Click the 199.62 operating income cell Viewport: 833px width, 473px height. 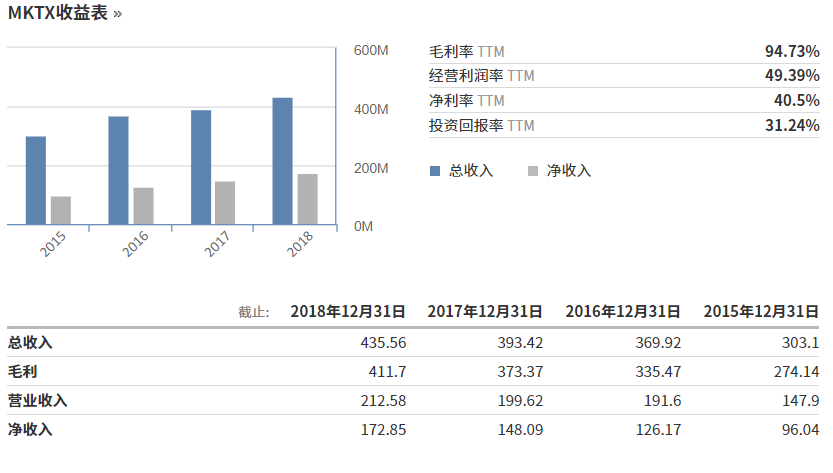pyautogui.click(x=520, y=401)
